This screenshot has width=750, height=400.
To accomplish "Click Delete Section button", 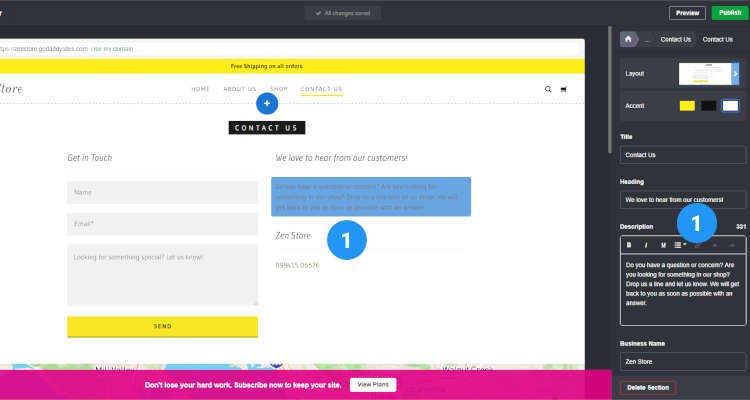I will point(648,388).
